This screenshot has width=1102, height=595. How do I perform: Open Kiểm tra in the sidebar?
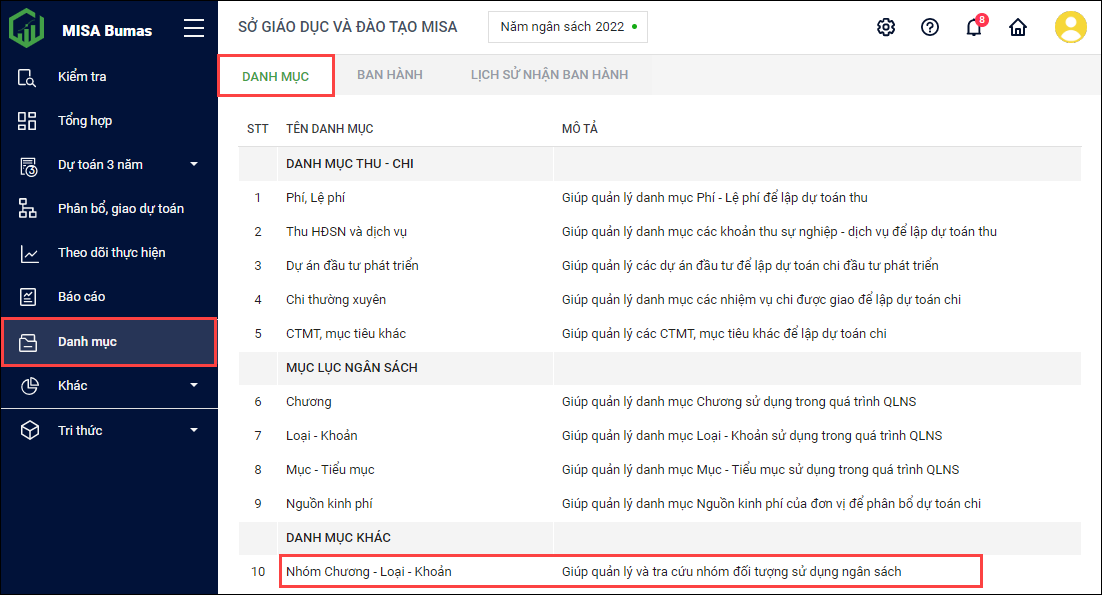pos(82,77)
